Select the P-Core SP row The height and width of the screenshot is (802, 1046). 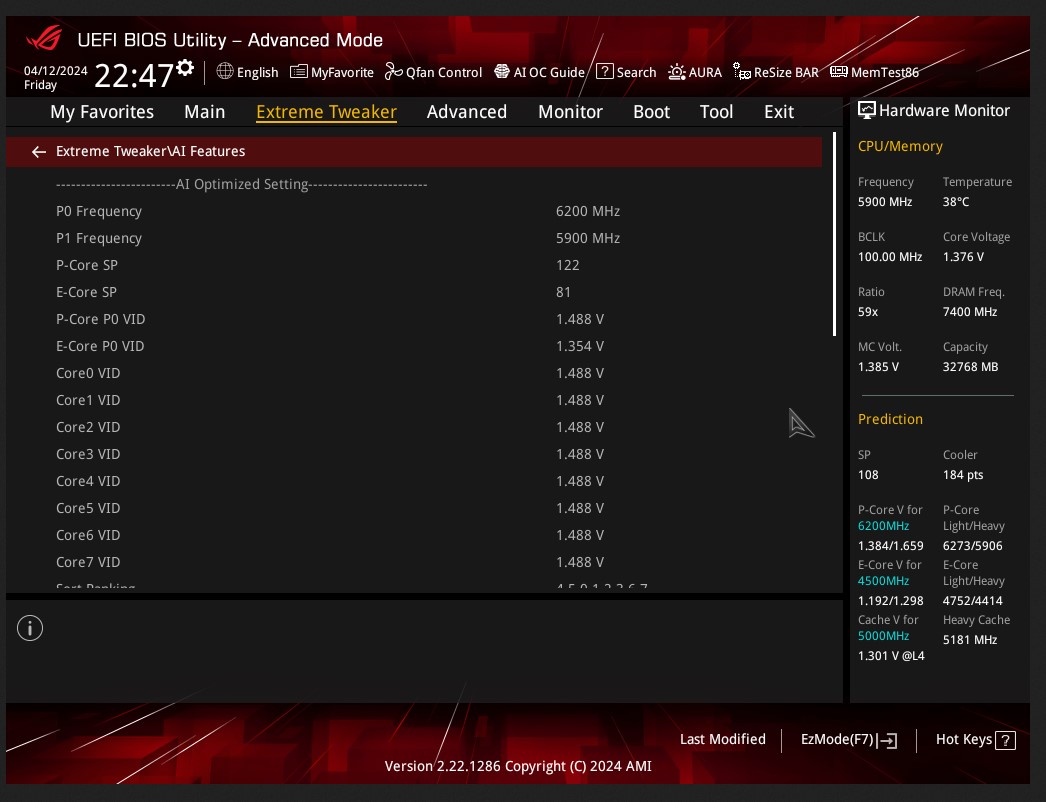click(414, 265)
